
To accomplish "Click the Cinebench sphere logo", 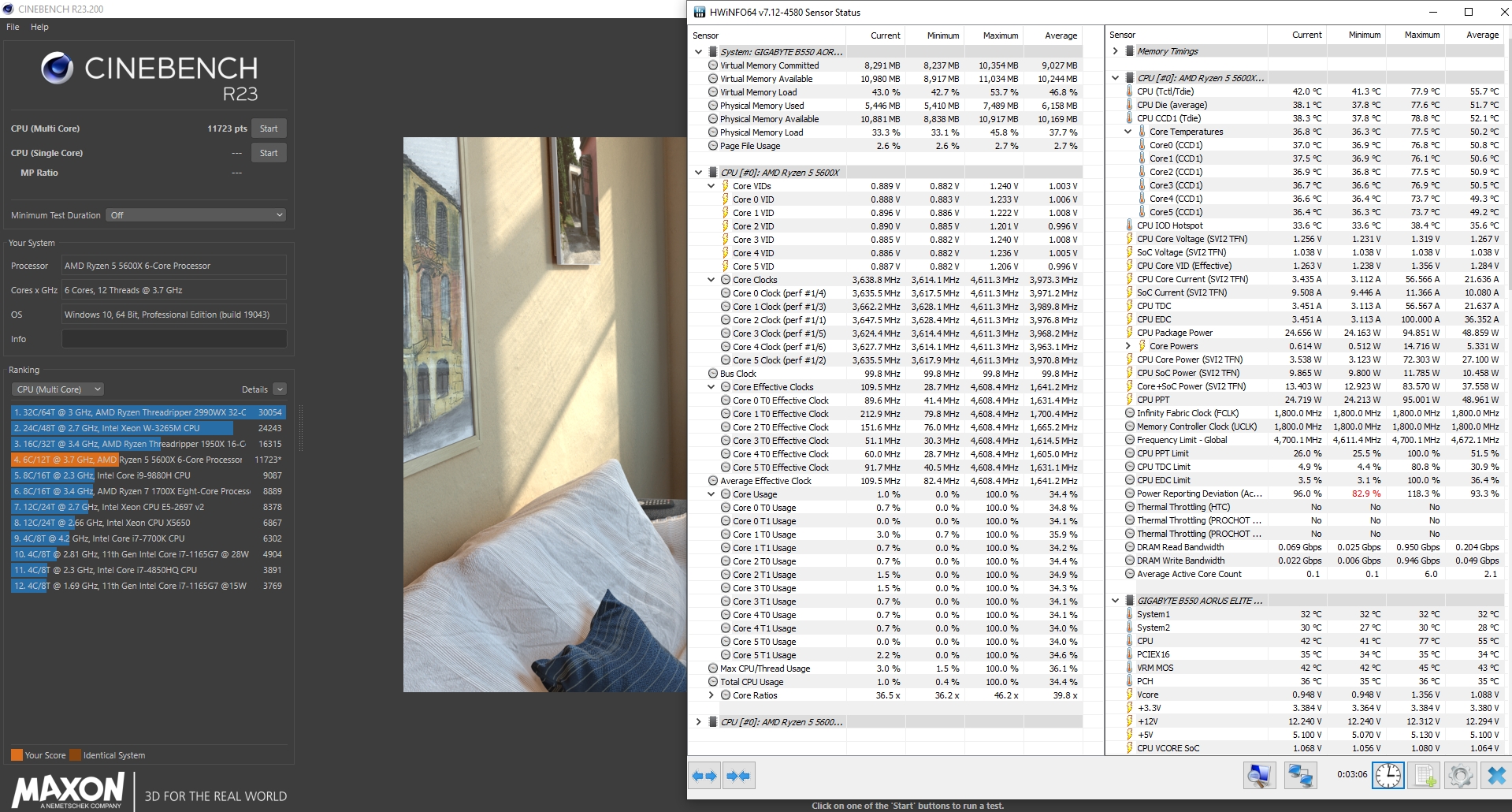I will click(x=57, y=68).
